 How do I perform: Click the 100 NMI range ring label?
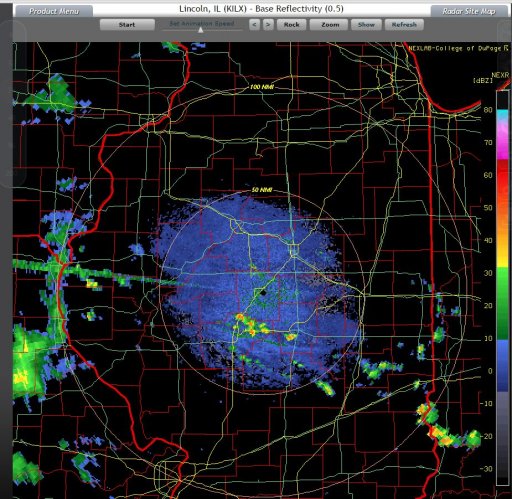coord(262,87)
